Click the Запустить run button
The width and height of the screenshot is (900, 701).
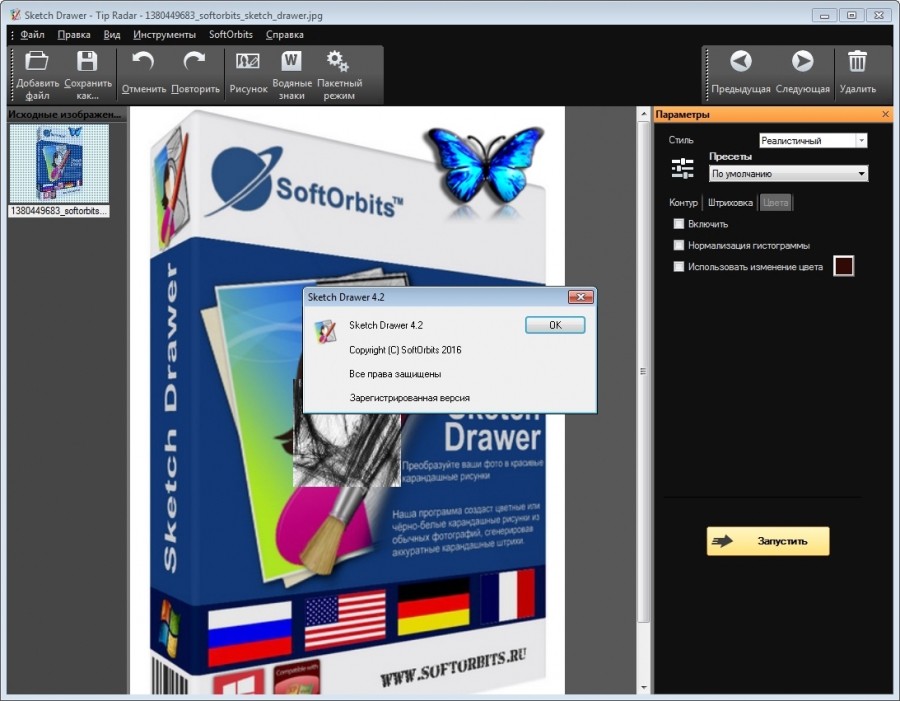point(768,541)
